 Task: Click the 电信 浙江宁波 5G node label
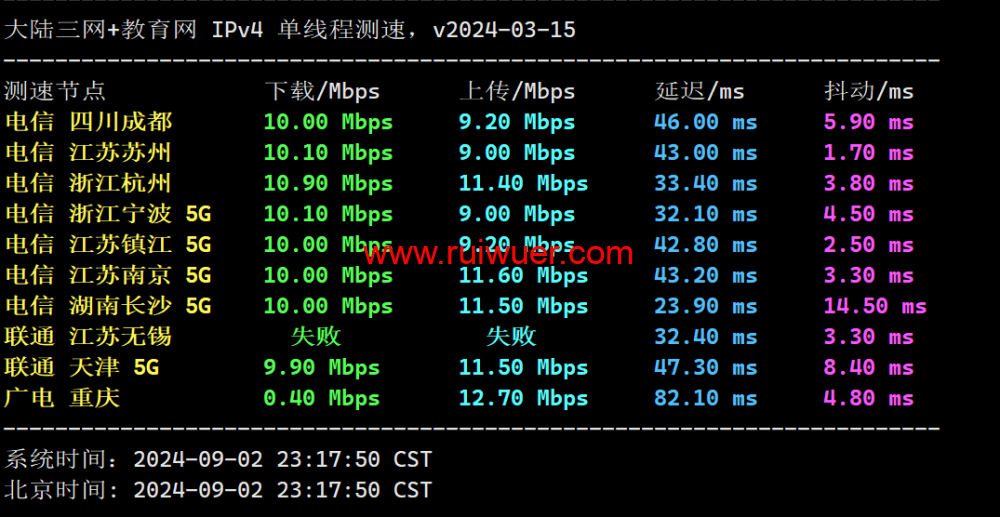click(108, 214)
